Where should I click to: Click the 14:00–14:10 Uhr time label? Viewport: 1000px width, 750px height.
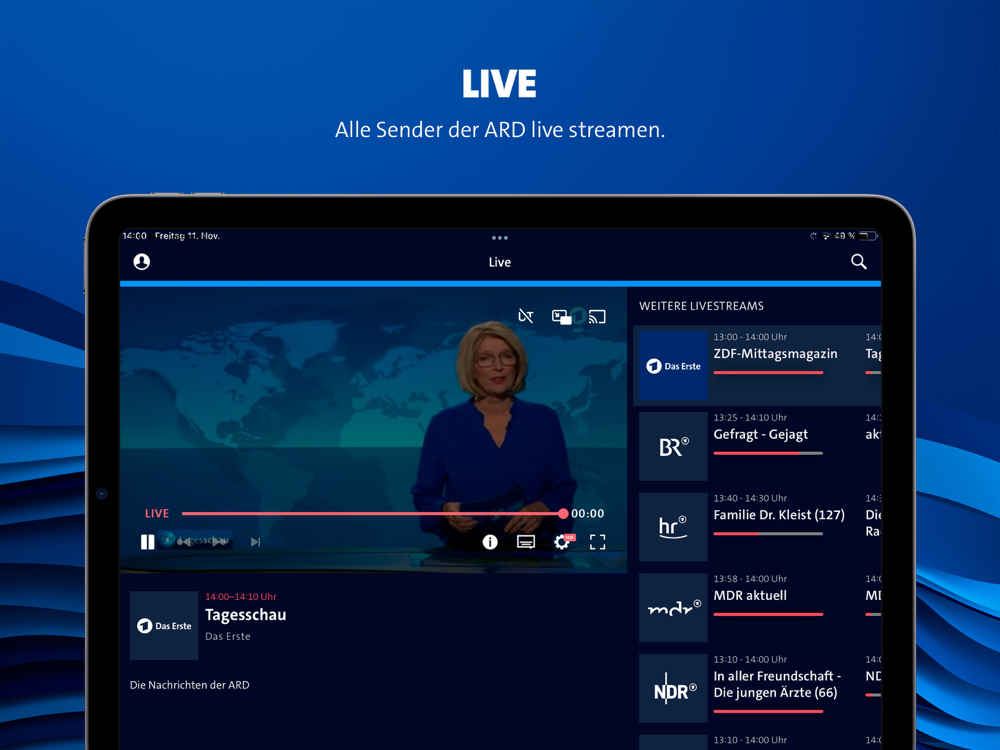pos(240,597)
